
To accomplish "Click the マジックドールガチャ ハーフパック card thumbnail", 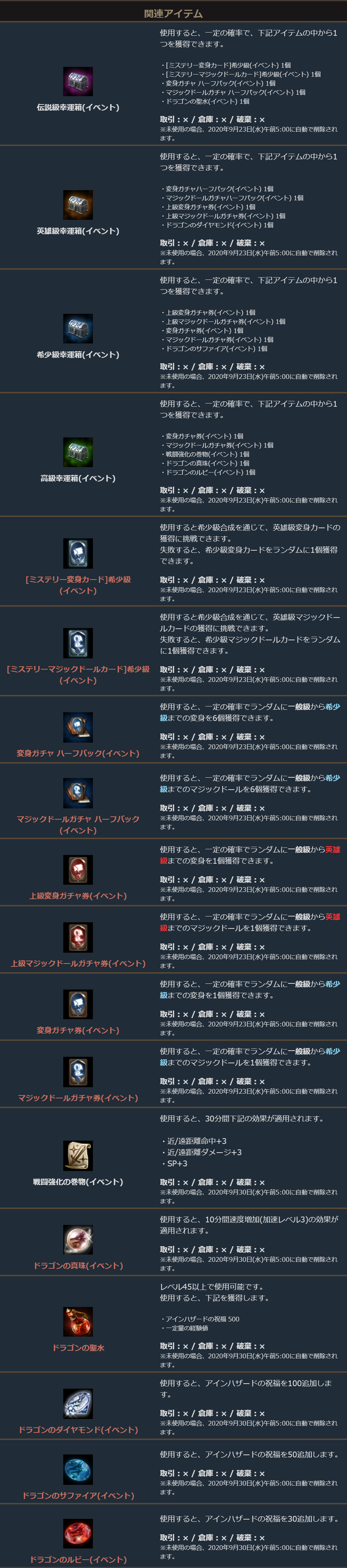I will point(78,793).
